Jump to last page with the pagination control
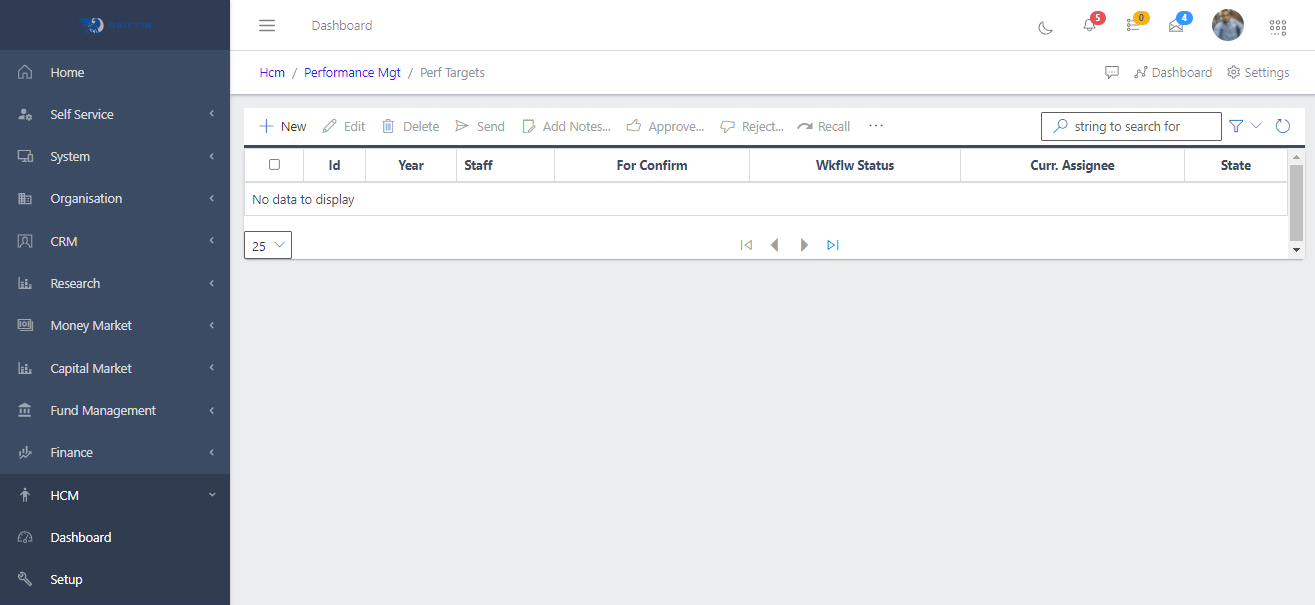The width and height of the screenshot is (1315, 605). point(833,244)
